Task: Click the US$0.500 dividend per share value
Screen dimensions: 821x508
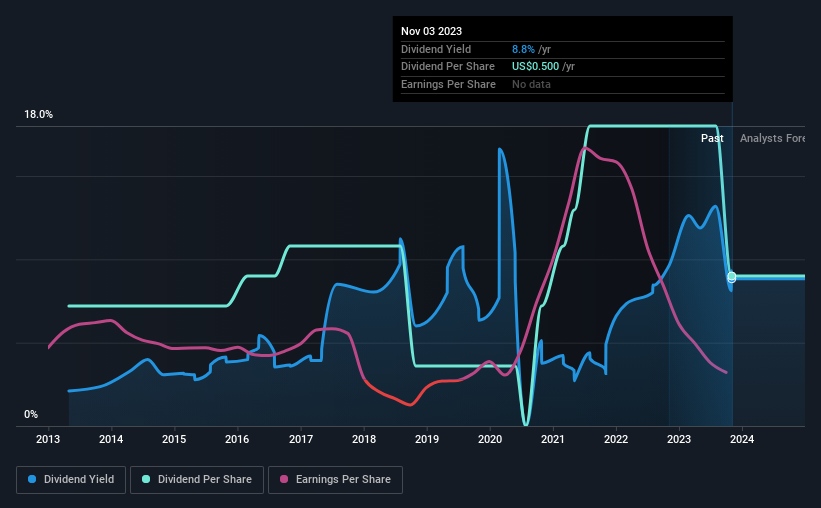Action: tap(535, 67)
